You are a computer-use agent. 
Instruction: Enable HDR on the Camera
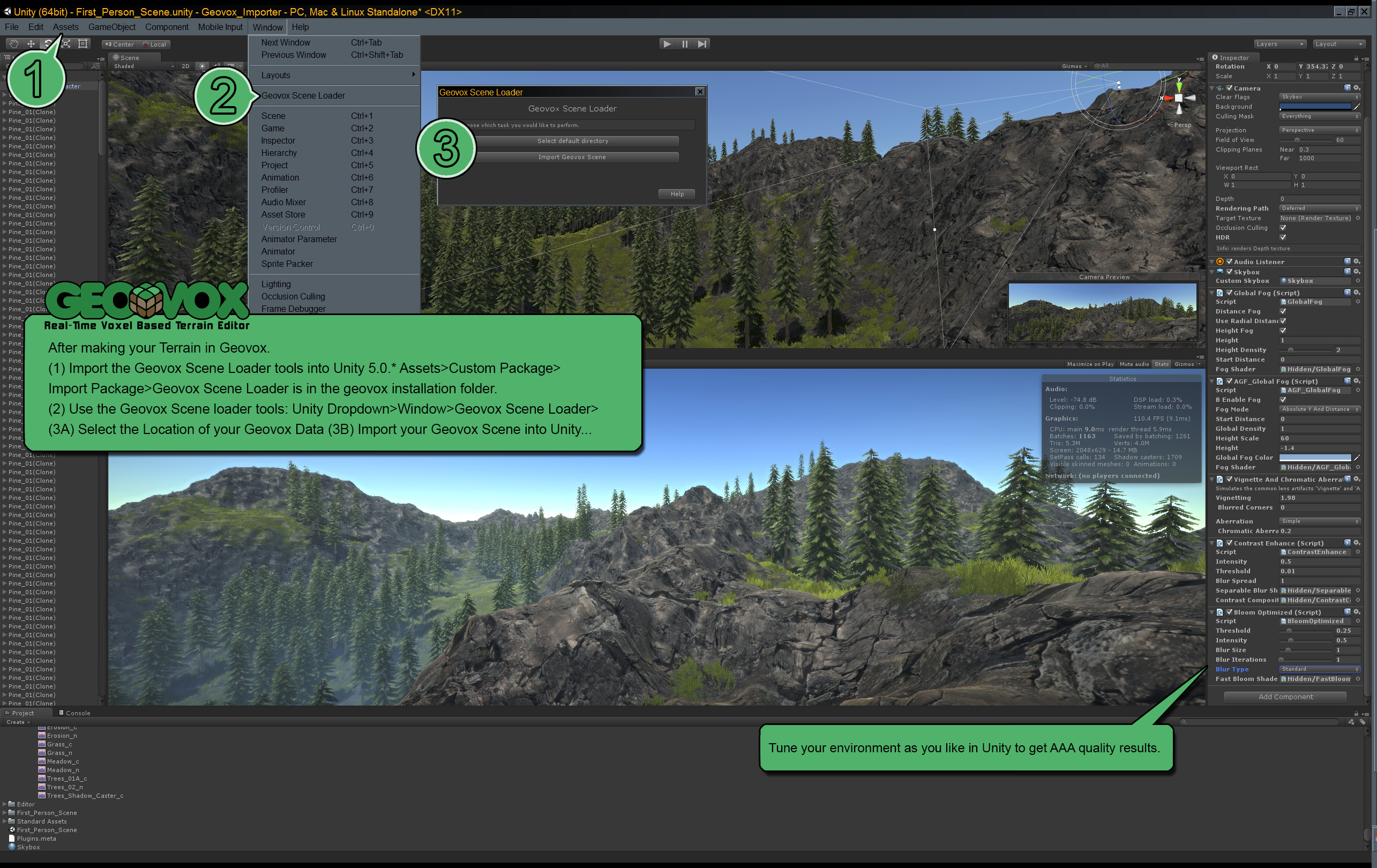1283,237
